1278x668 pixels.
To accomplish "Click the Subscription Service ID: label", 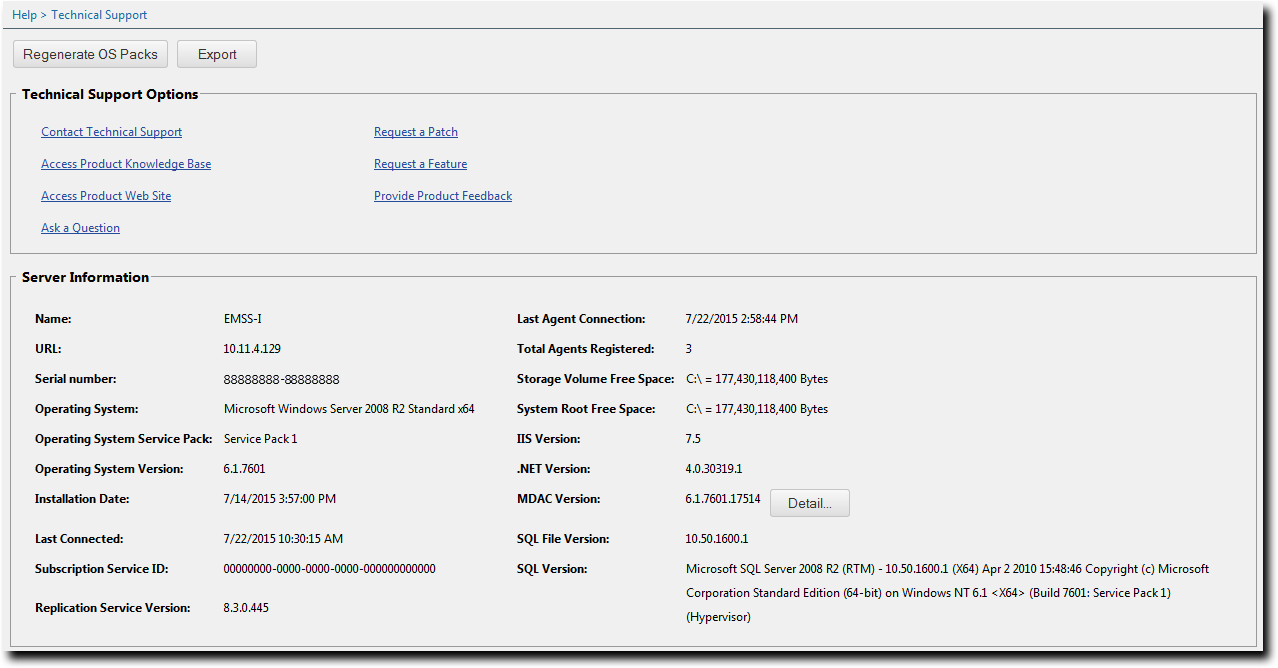I will point(102,569).
